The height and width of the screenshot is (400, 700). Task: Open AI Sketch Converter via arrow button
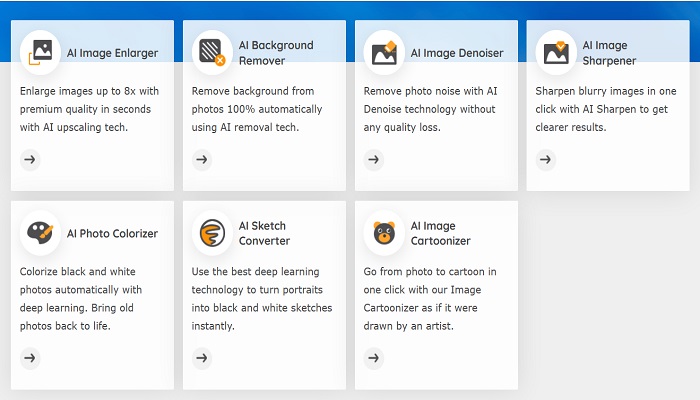(x=202, y=358)
